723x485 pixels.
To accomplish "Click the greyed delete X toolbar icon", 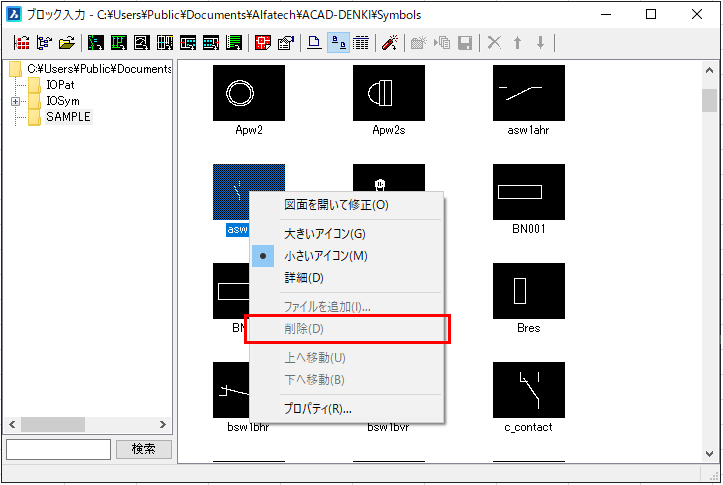I will click(x=494, y=43).
